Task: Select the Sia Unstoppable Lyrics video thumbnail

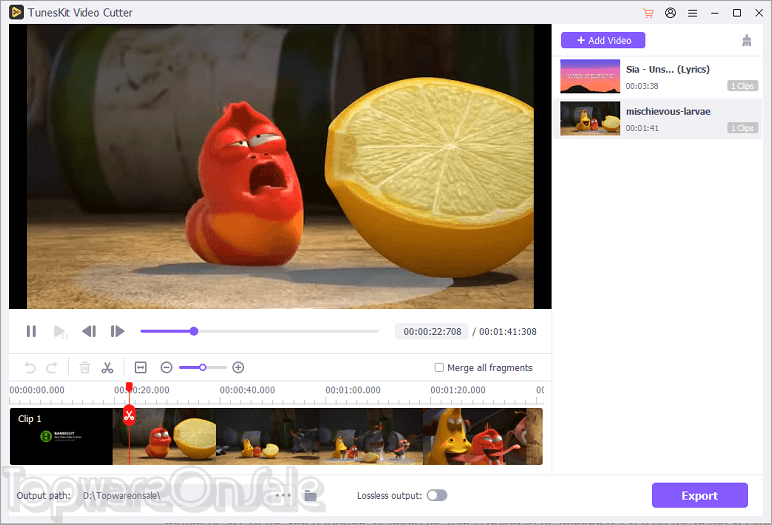Action: 590,76
